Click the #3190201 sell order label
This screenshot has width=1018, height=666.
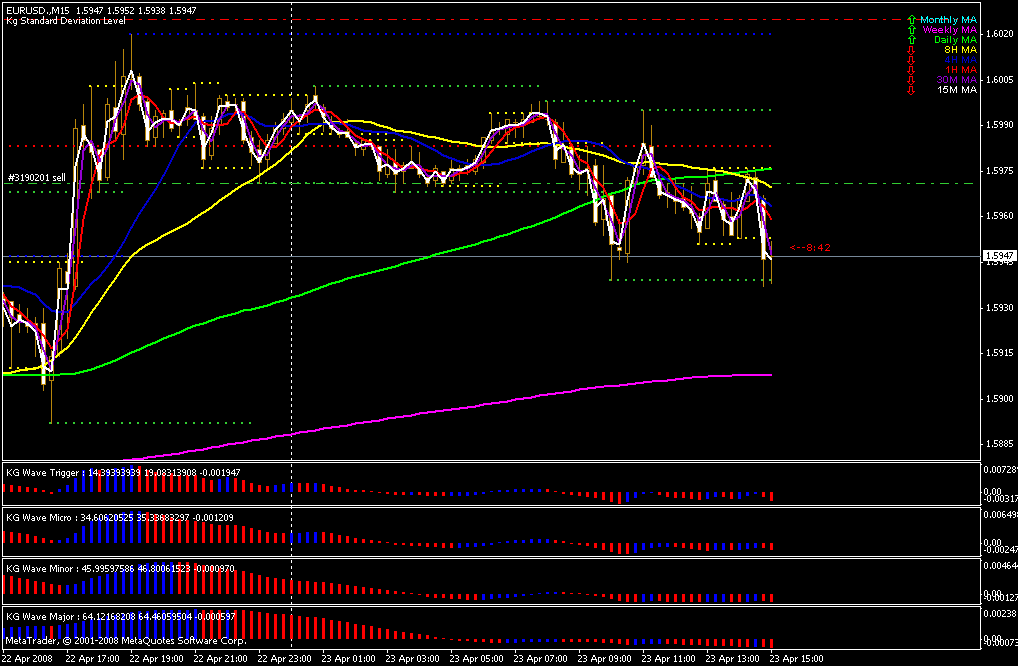click(36, 177)
